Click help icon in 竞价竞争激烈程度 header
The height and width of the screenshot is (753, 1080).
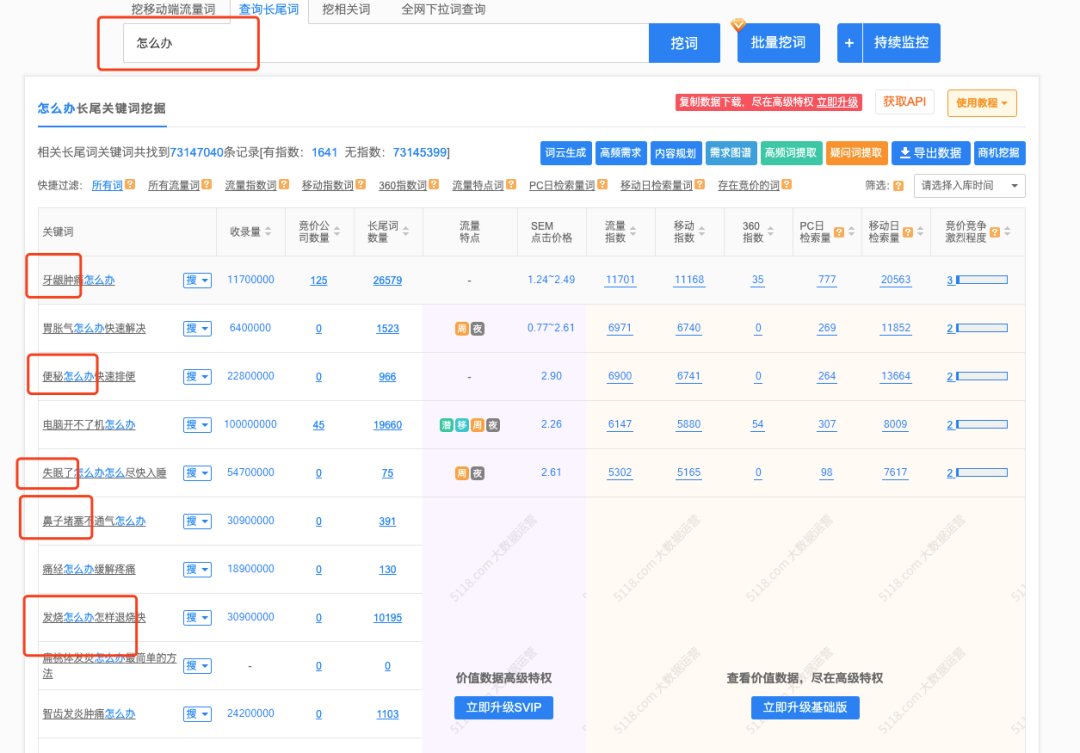(995, 232)
